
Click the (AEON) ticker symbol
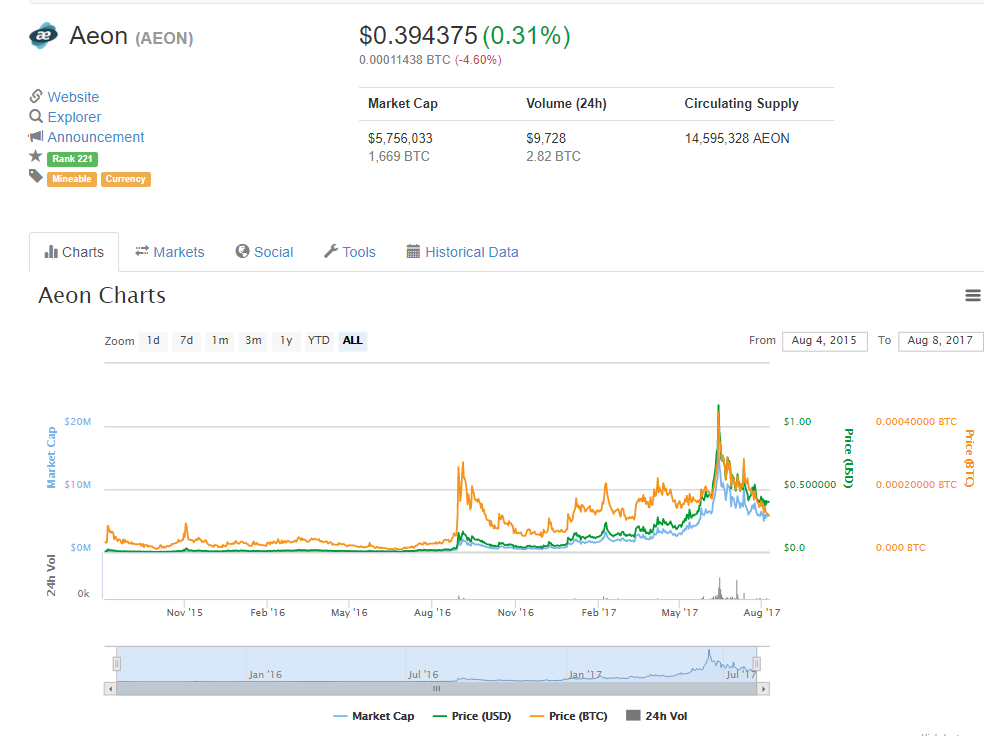(x=164, y=39)
